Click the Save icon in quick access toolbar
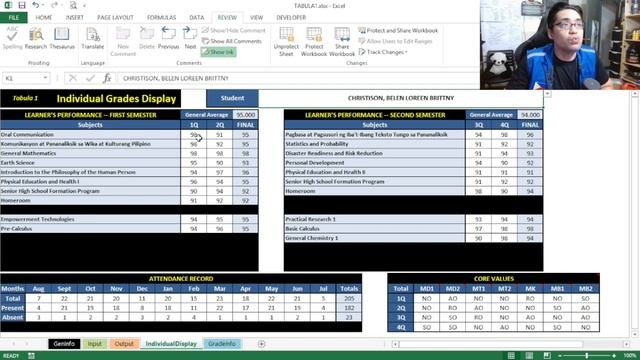 pyautogui.click(x=22, y=5)
